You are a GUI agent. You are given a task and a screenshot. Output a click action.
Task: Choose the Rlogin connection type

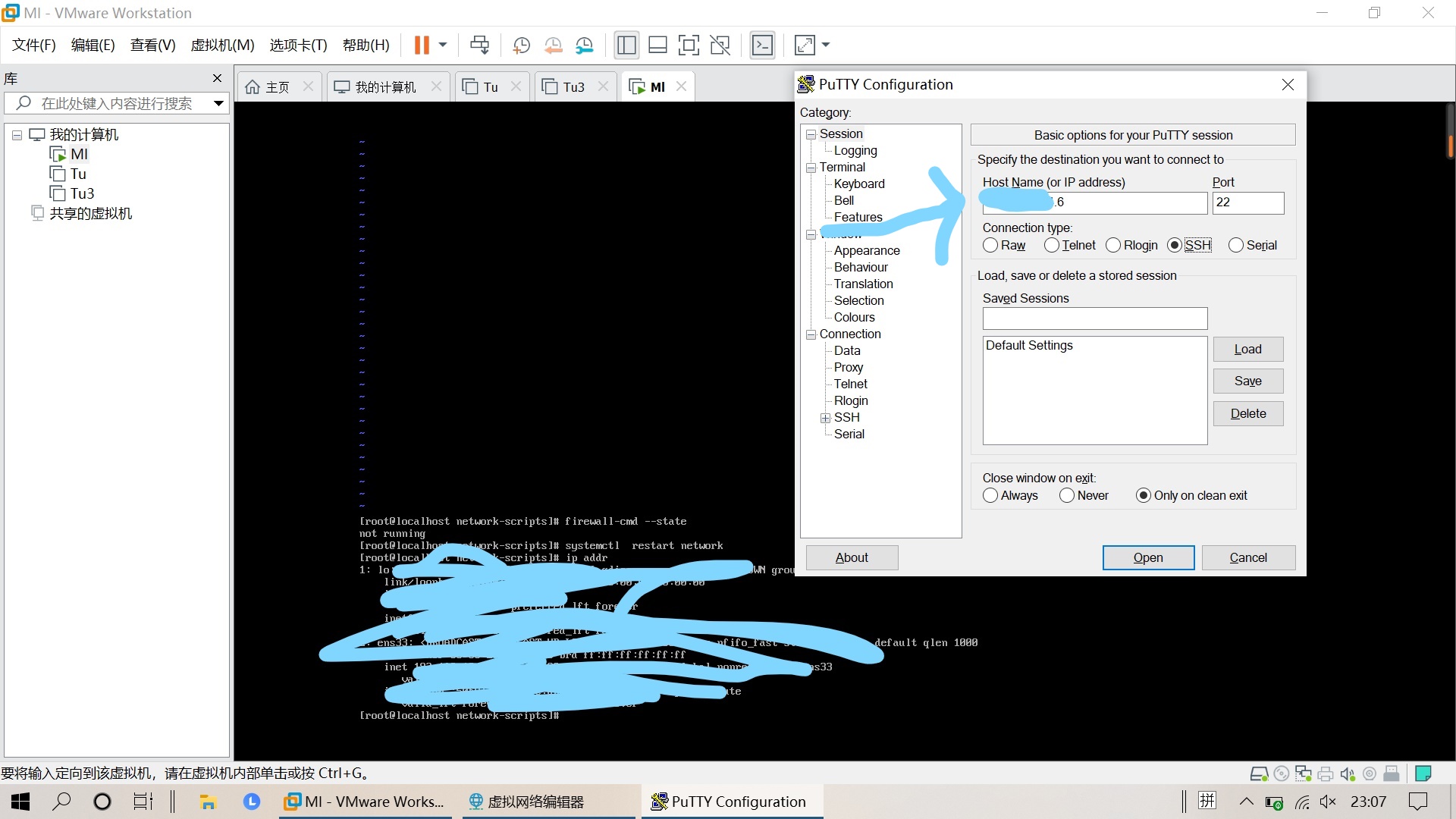click(x=1131, y=245)
